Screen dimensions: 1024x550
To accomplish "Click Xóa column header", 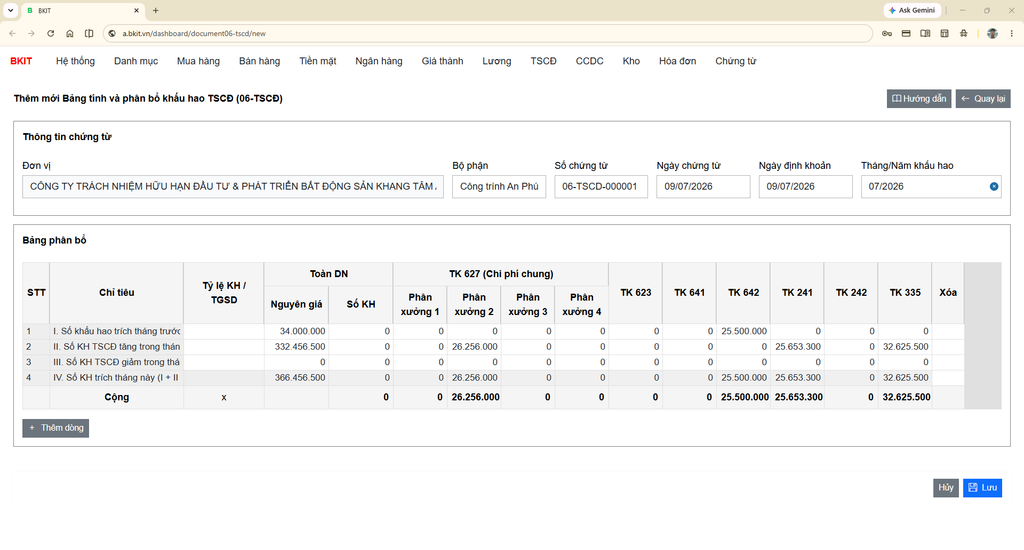I will pyautogui.click(x=948, y=293).
